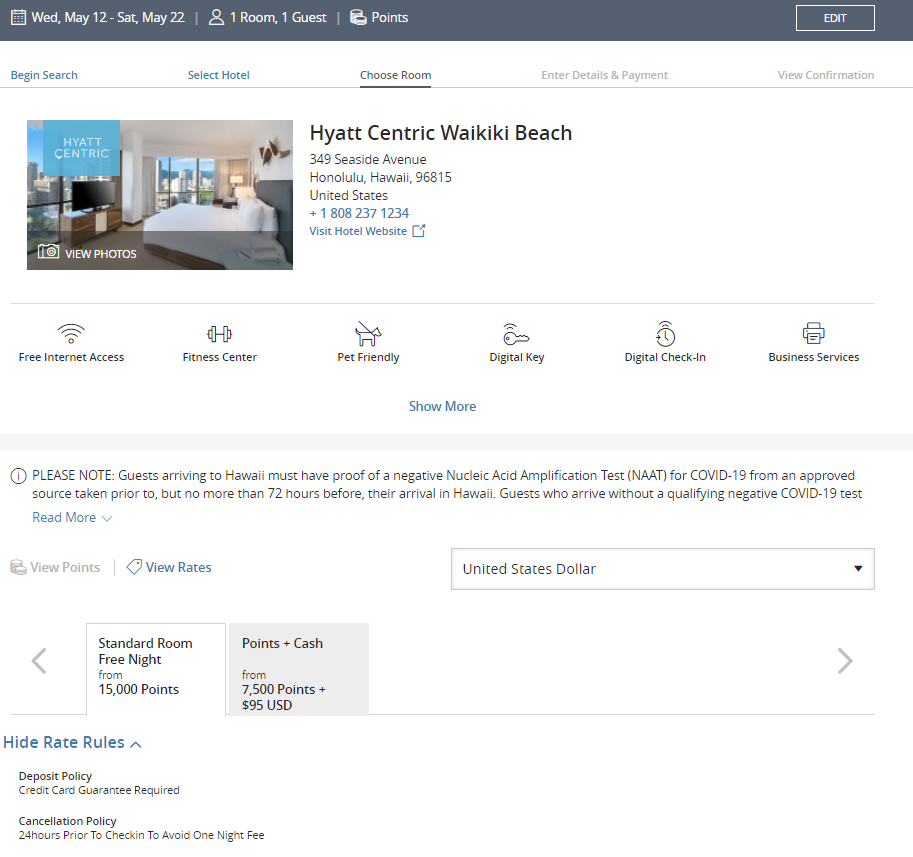Image resolution: width=913 pixels, height=857 pixels.
Task: Click the Hyatt Centric logo badge
Action: point(82,148)
